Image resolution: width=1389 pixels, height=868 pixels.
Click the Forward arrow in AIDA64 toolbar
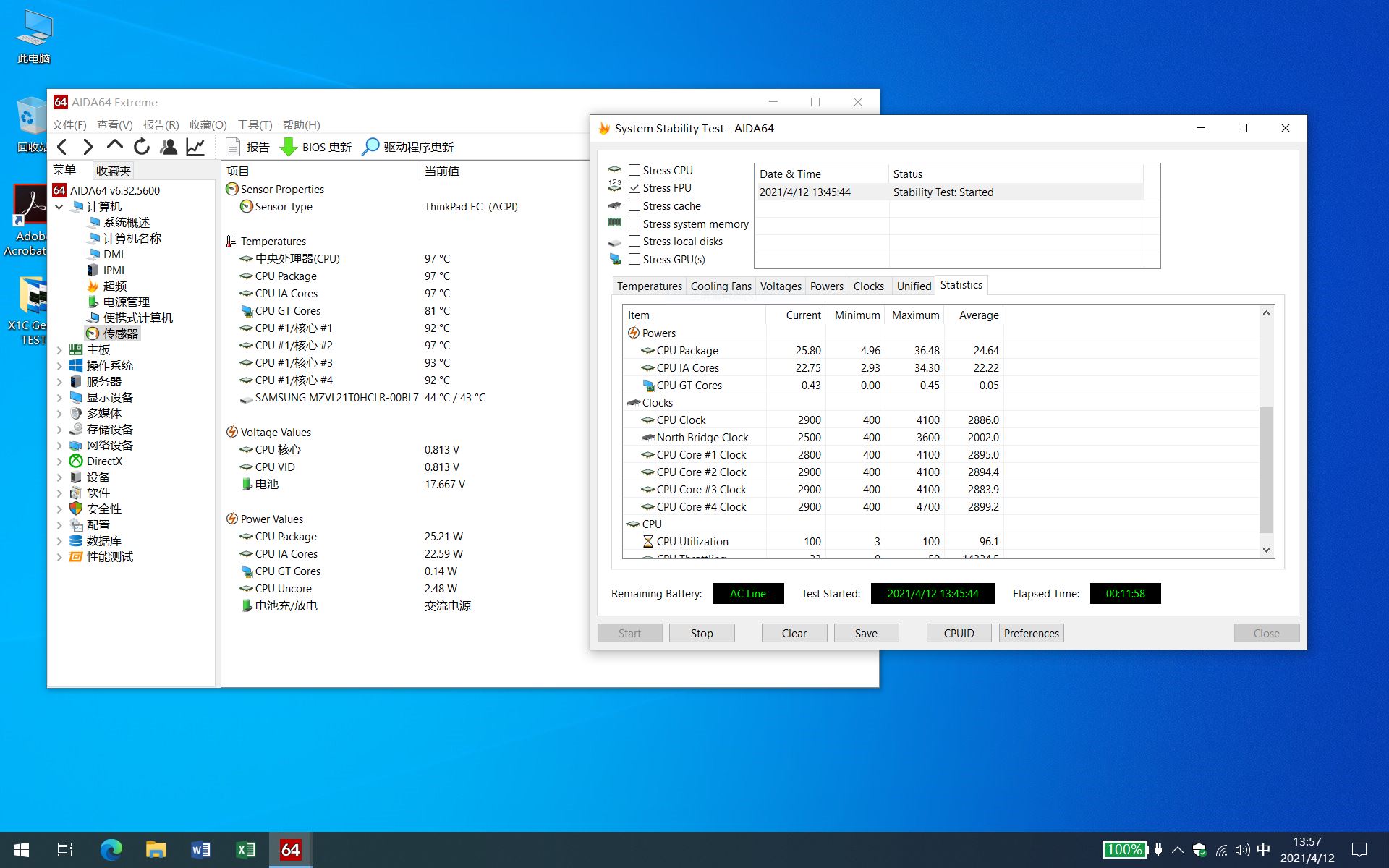coord(88,147)
